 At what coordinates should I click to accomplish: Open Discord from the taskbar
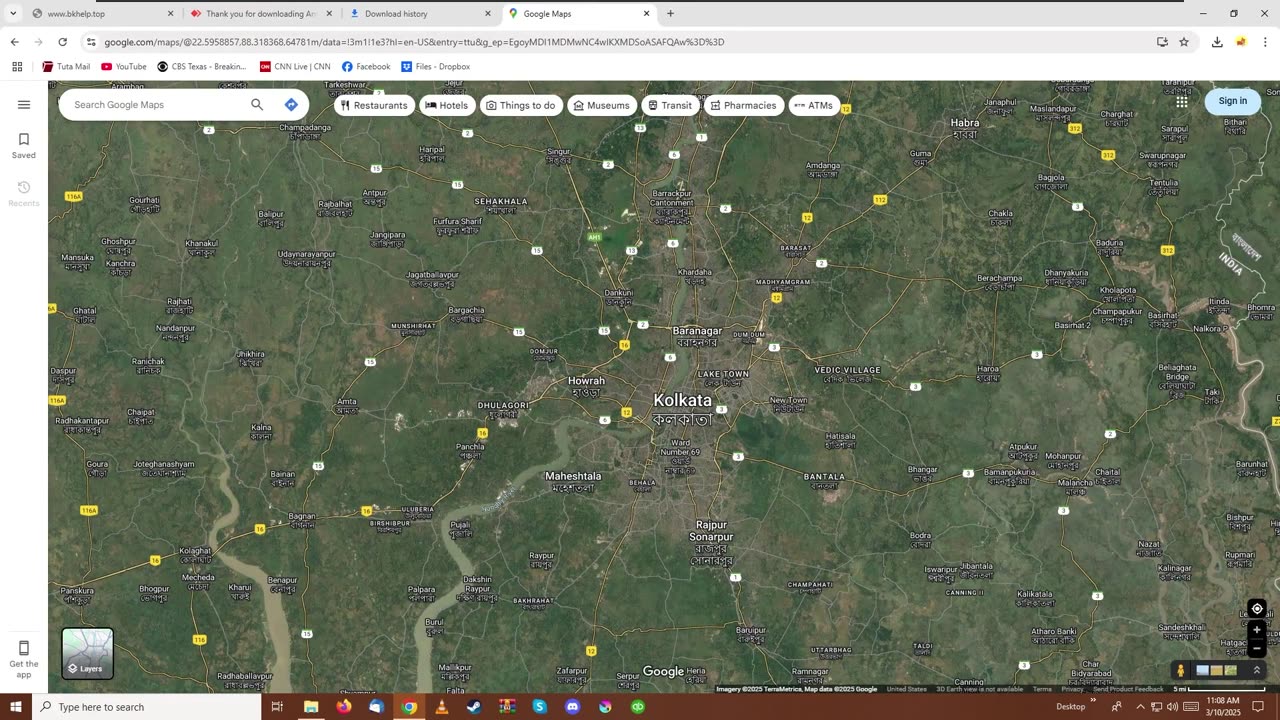[x=572, y=707]
